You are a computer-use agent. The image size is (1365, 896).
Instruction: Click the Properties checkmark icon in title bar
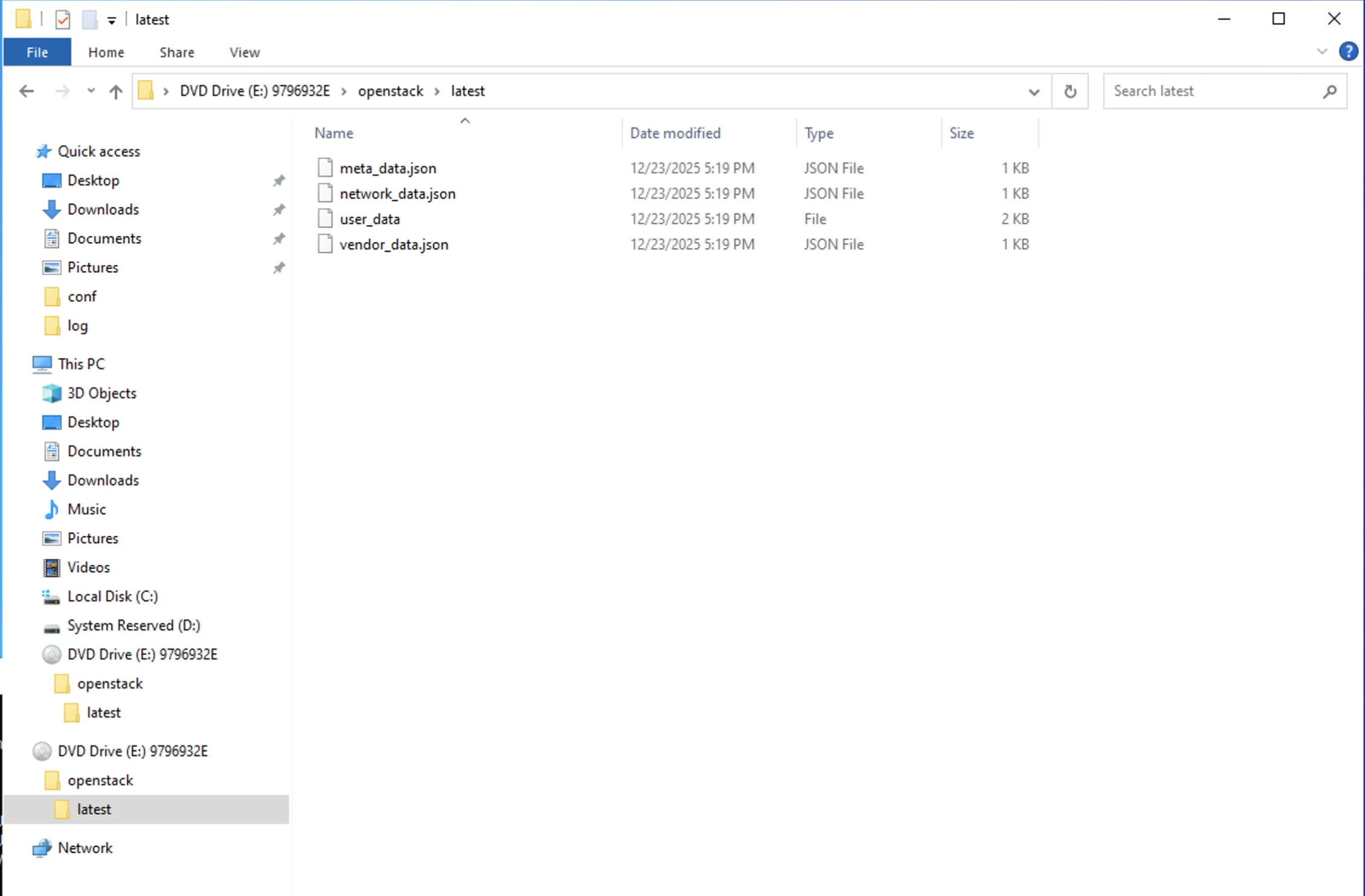pos(62,19)
